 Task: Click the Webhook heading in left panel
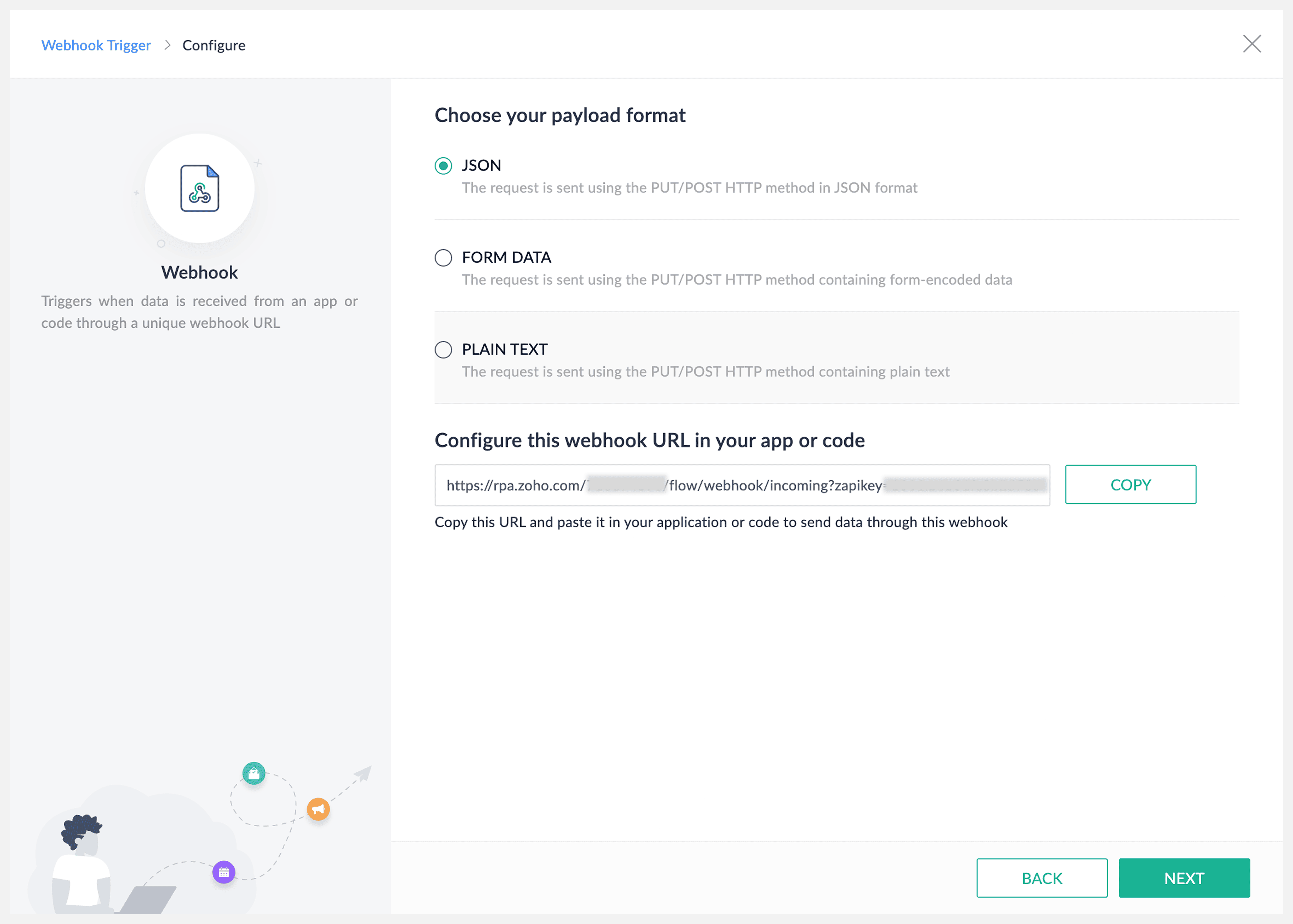tap(199, 273)
